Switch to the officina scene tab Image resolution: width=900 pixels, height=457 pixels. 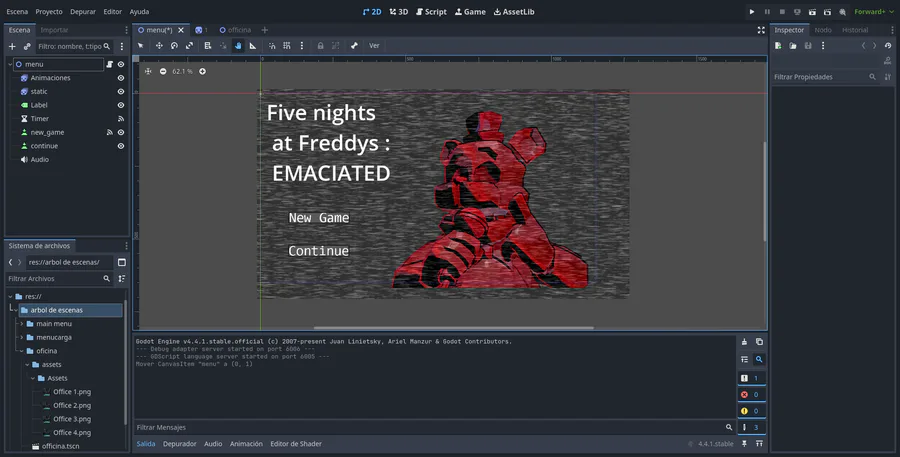[x=235, y=30]
